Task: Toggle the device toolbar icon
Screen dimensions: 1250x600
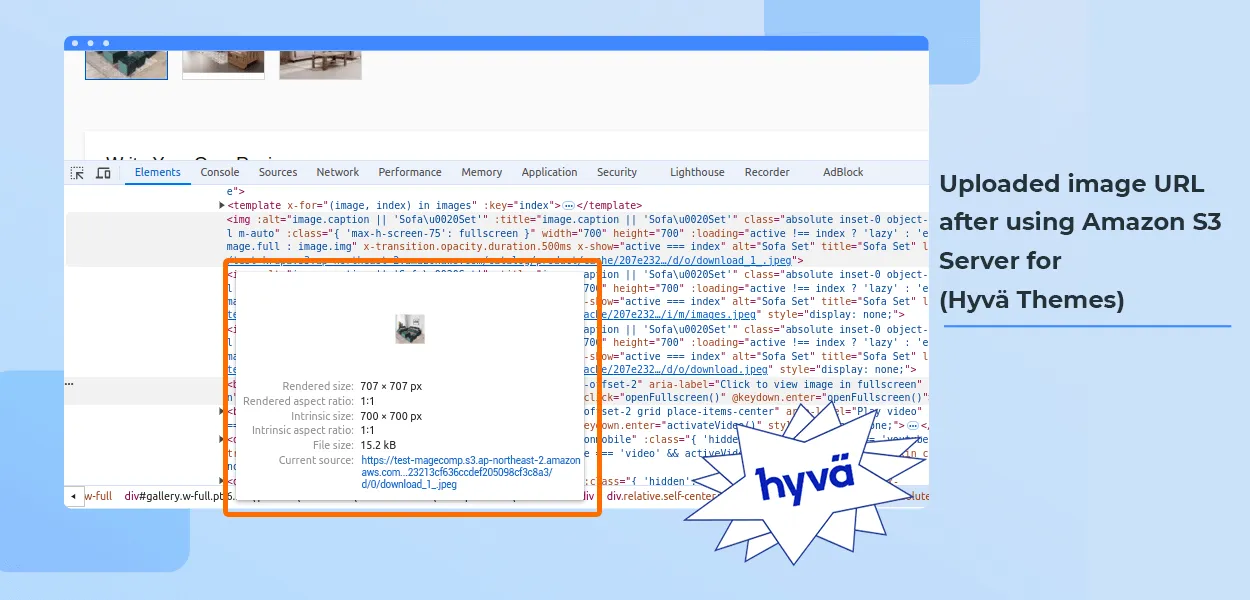Action: coord(103,173)
